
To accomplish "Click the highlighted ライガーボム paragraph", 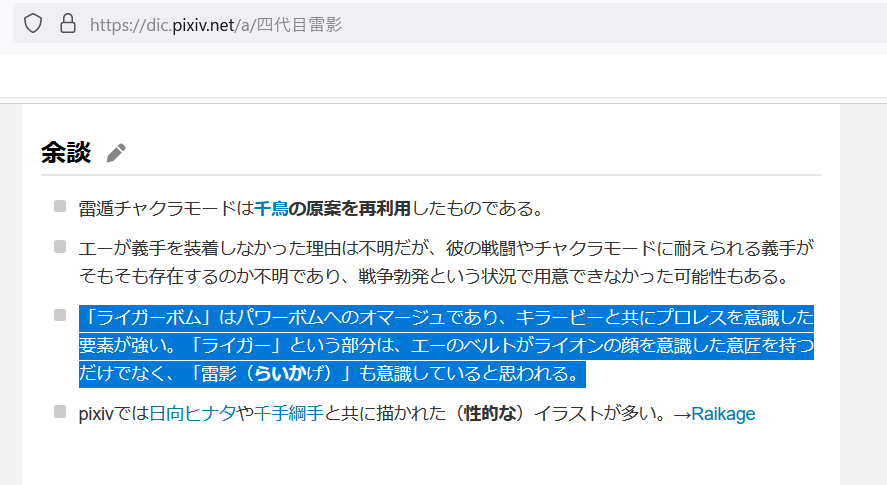I will (446, 346).
